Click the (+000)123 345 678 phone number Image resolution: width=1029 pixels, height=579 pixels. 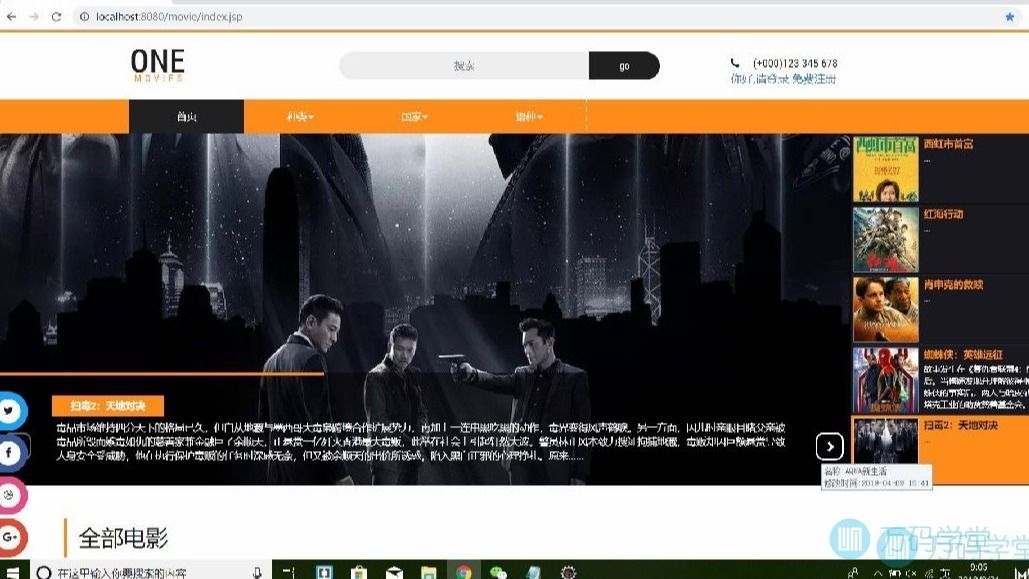coord(795,63)
